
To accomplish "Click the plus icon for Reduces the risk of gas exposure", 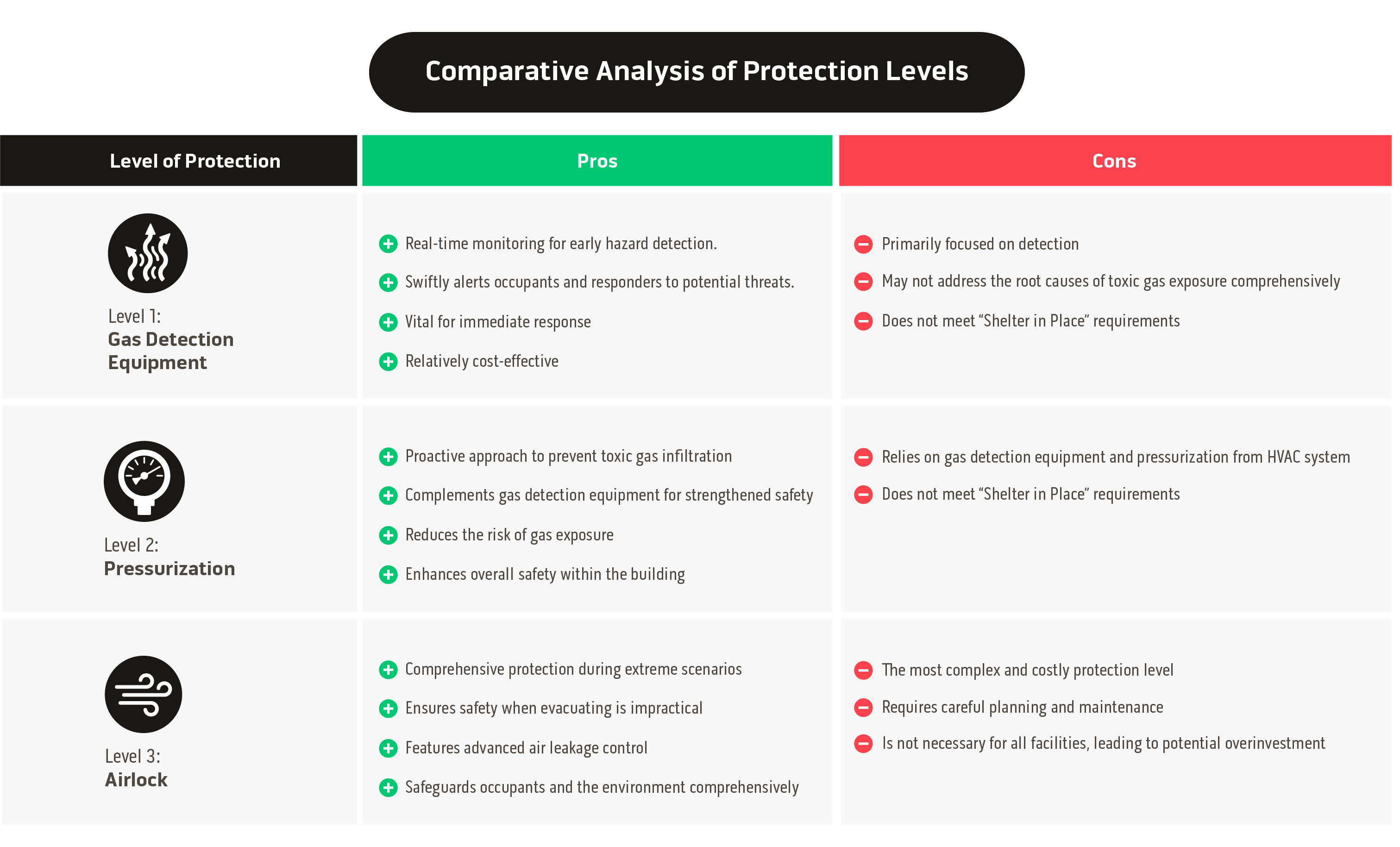I will (x=388, y=535).
